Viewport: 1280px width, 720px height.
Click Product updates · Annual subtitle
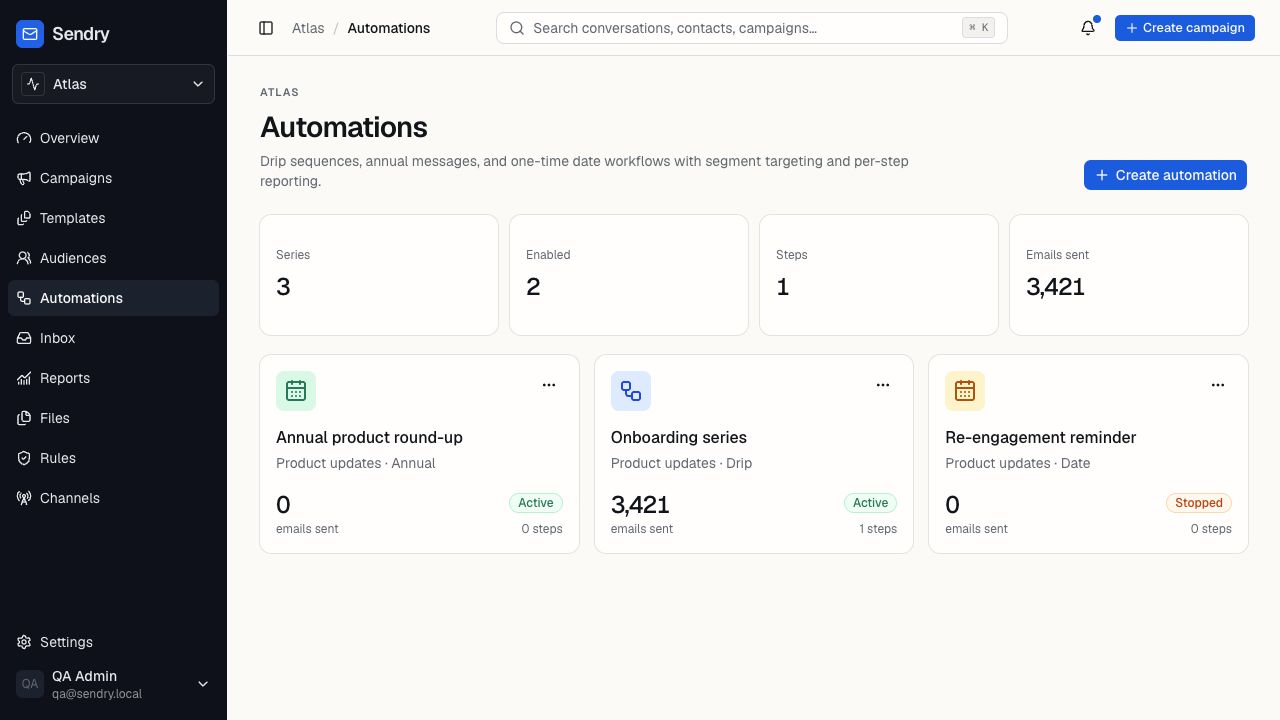click(355, 463)
